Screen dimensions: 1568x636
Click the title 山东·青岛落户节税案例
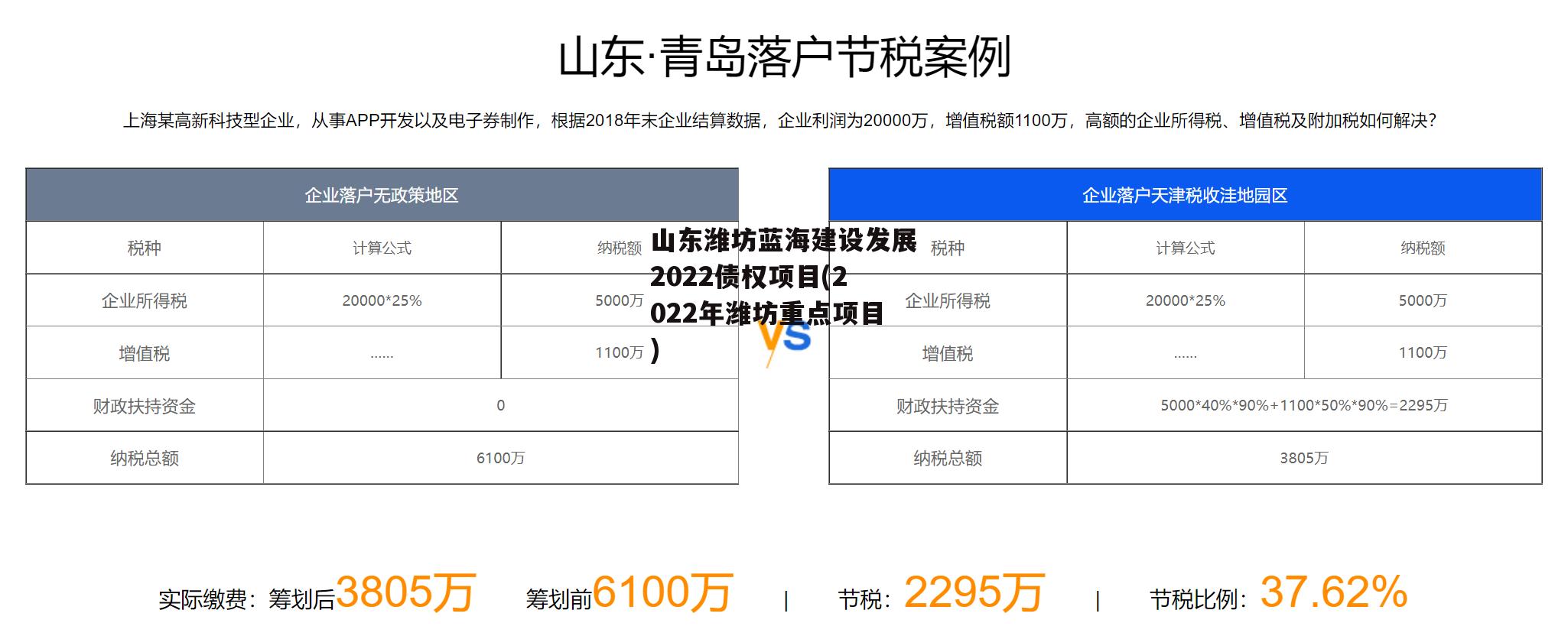(x=785, y=57)
